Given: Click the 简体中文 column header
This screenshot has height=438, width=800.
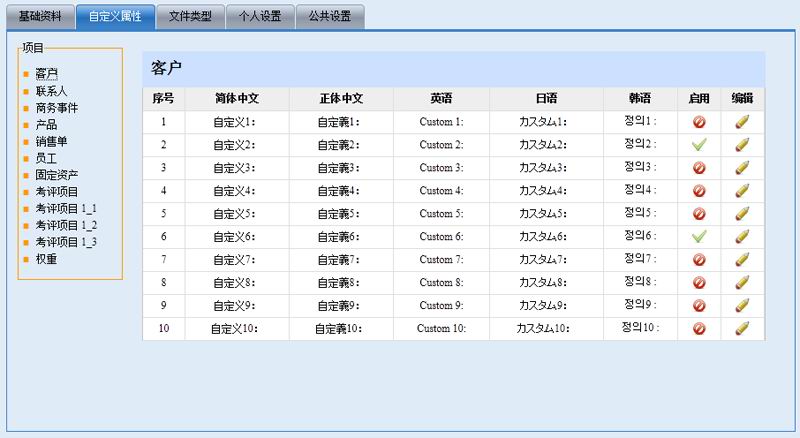Looking at the screenshot, I should tap(237, 99).
